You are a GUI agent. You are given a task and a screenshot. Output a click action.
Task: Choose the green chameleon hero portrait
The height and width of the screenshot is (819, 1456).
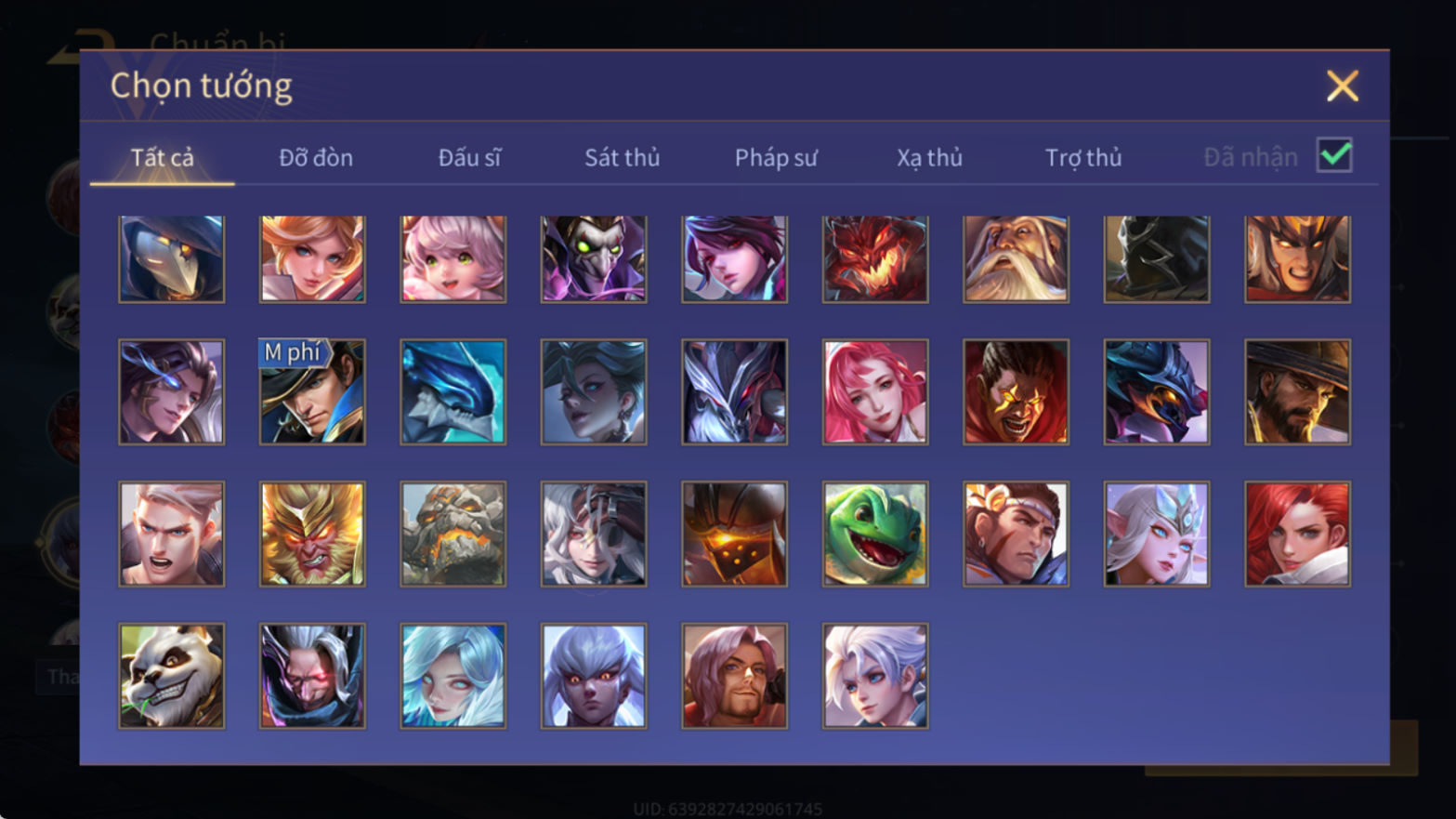[875, 534]
